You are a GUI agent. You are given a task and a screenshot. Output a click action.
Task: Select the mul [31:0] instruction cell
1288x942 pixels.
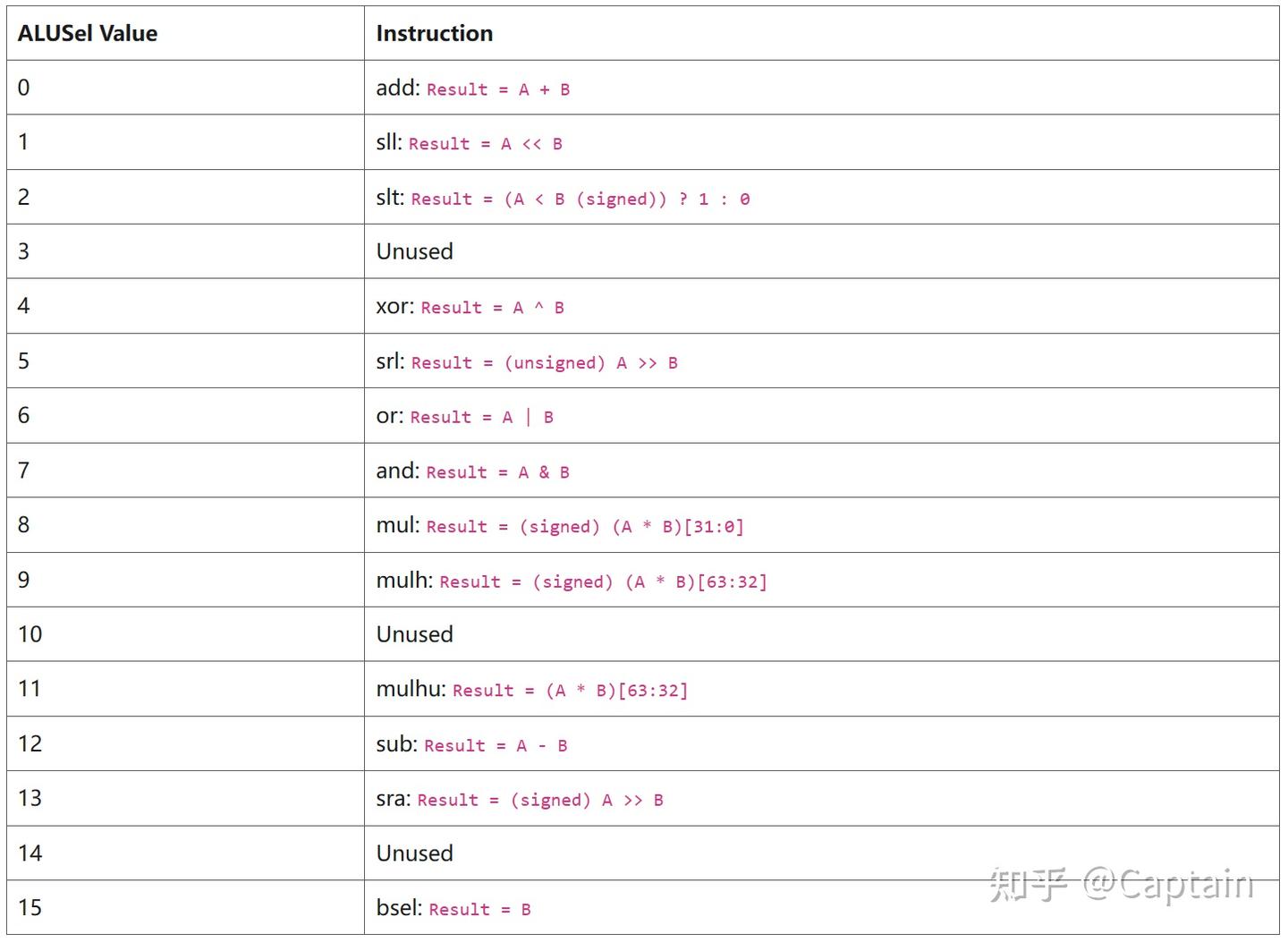[x=560, y=526]
